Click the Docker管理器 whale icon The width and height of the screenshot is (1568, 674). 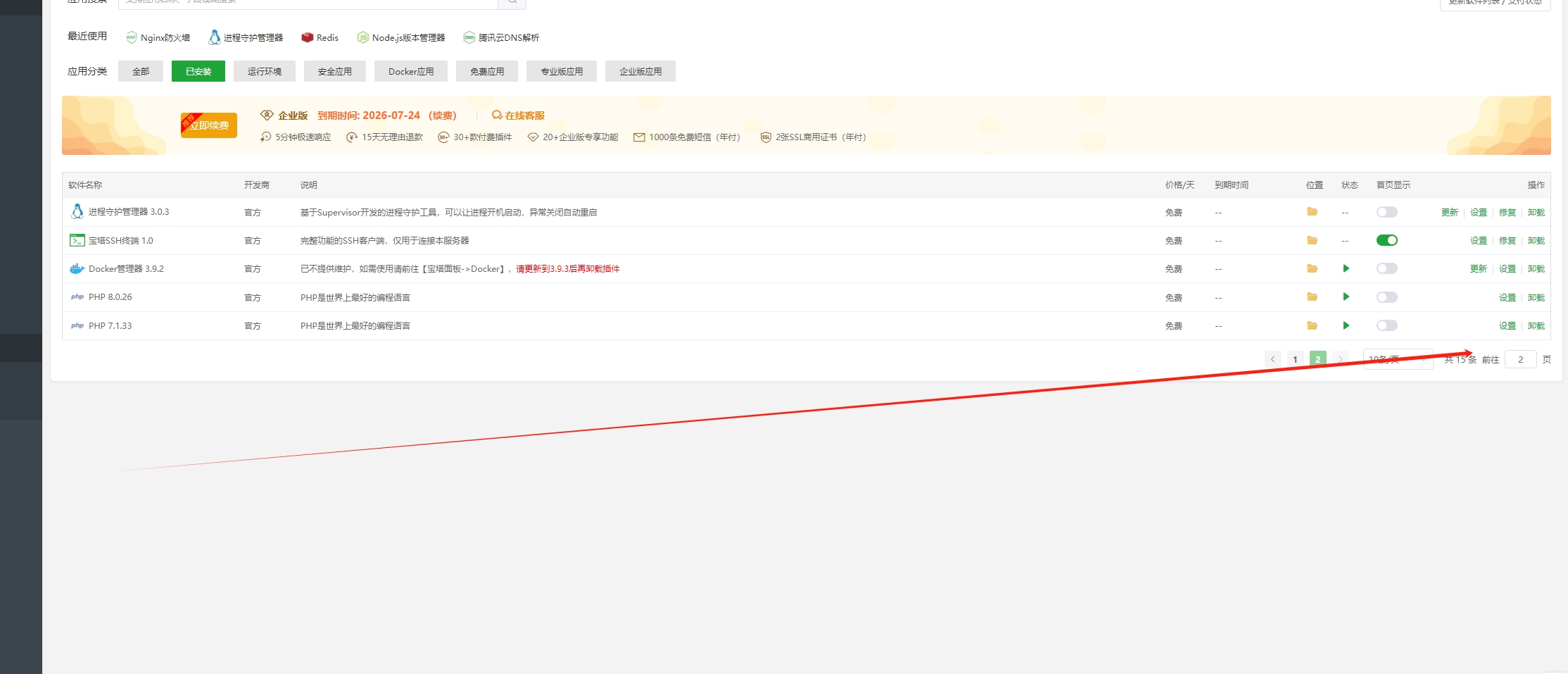(x=77, y=268)
